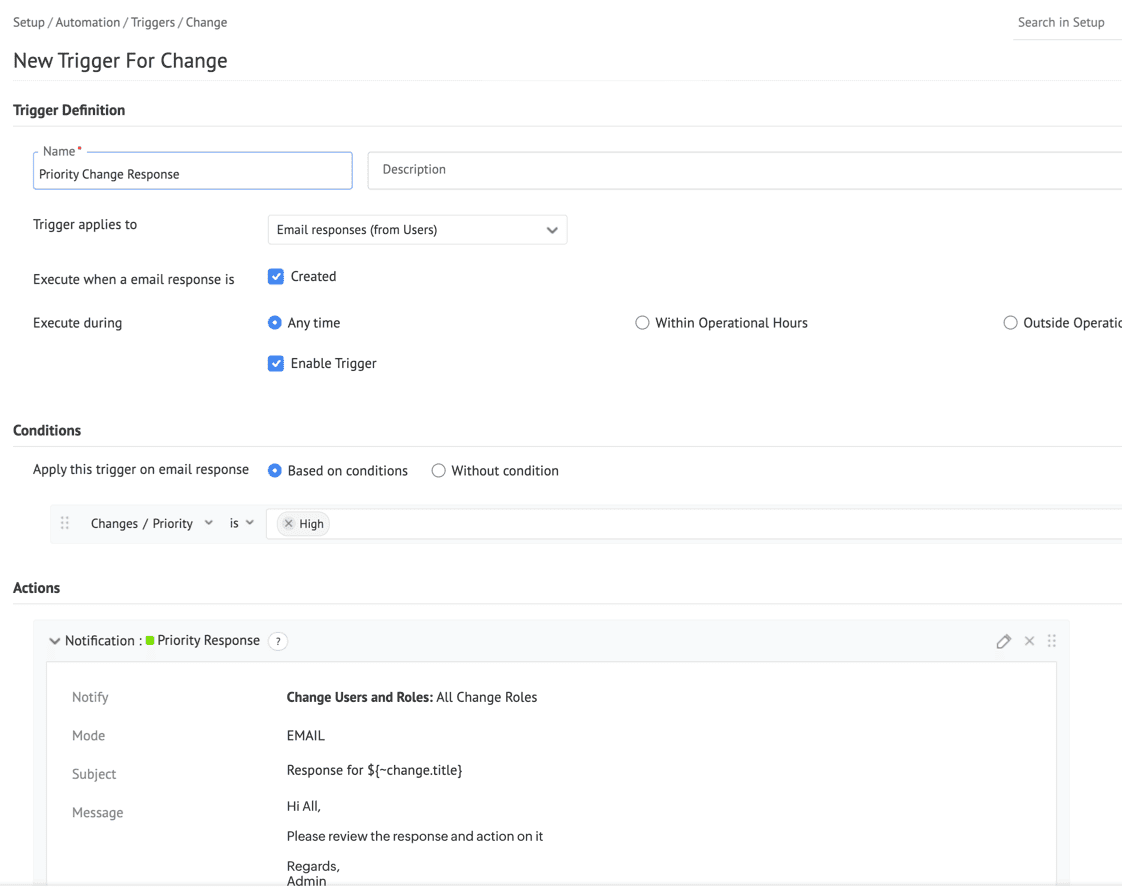The height and width of the screenshot is (896, 1123).
Task: Select Within Operational Hours option
Action: click(x=642, y=323)
